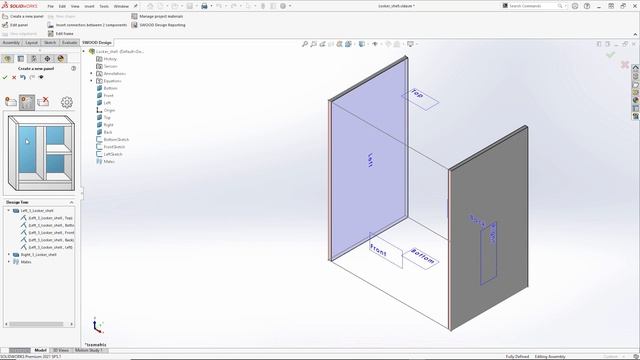Open the Display Style dropdown in view toolbar
The width and height of the screenshot is (640, 360).
pos(362,44)
